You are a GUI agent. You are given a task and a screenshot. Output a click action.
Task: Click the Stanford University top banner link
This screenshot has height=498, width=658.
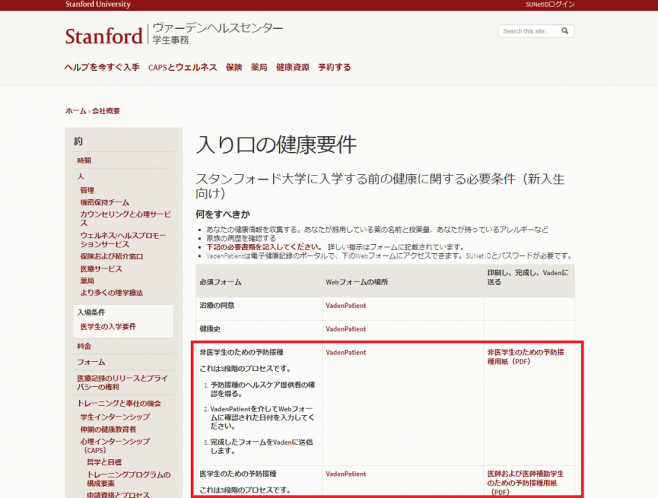pos(98,4)
